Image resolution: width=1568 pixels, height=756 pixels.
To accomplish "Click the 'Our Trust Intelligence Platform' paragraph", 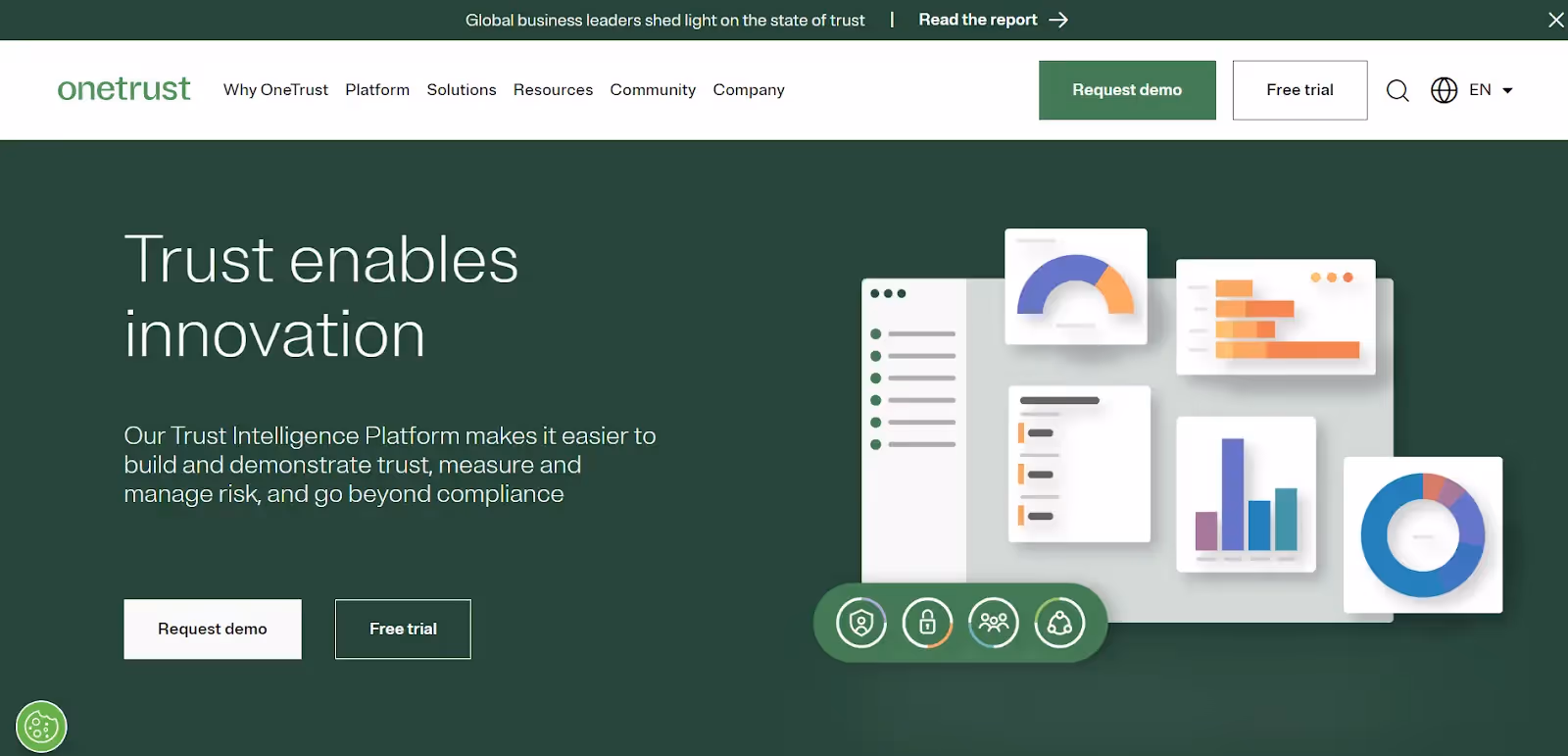I will tap(390, 465).
